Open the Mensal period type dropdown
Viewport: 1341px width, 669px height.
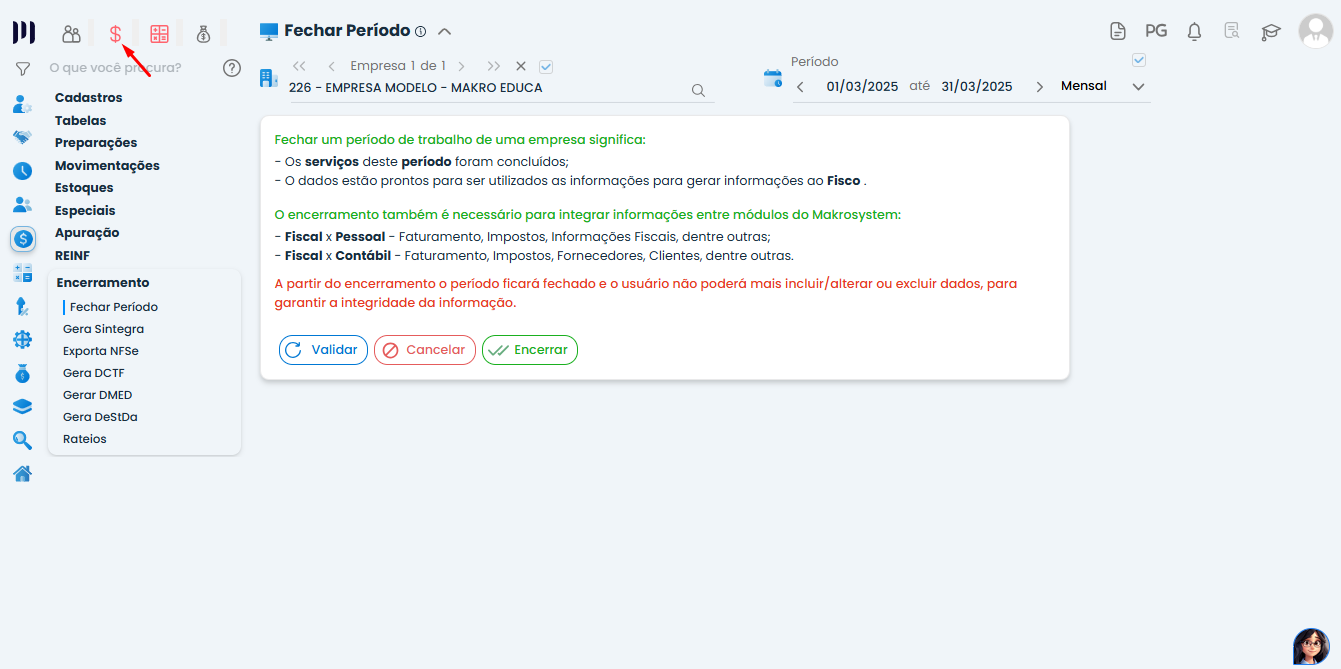[x=1138, y=87]
